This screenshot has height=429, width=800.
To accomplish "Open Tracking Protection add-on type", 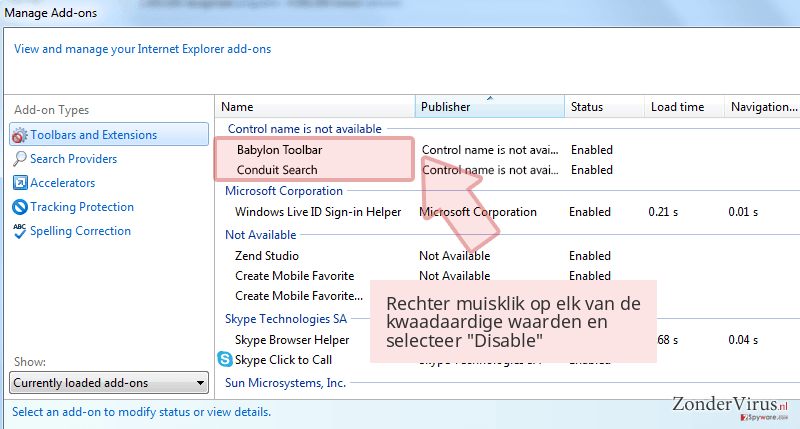I will (82, 207).
